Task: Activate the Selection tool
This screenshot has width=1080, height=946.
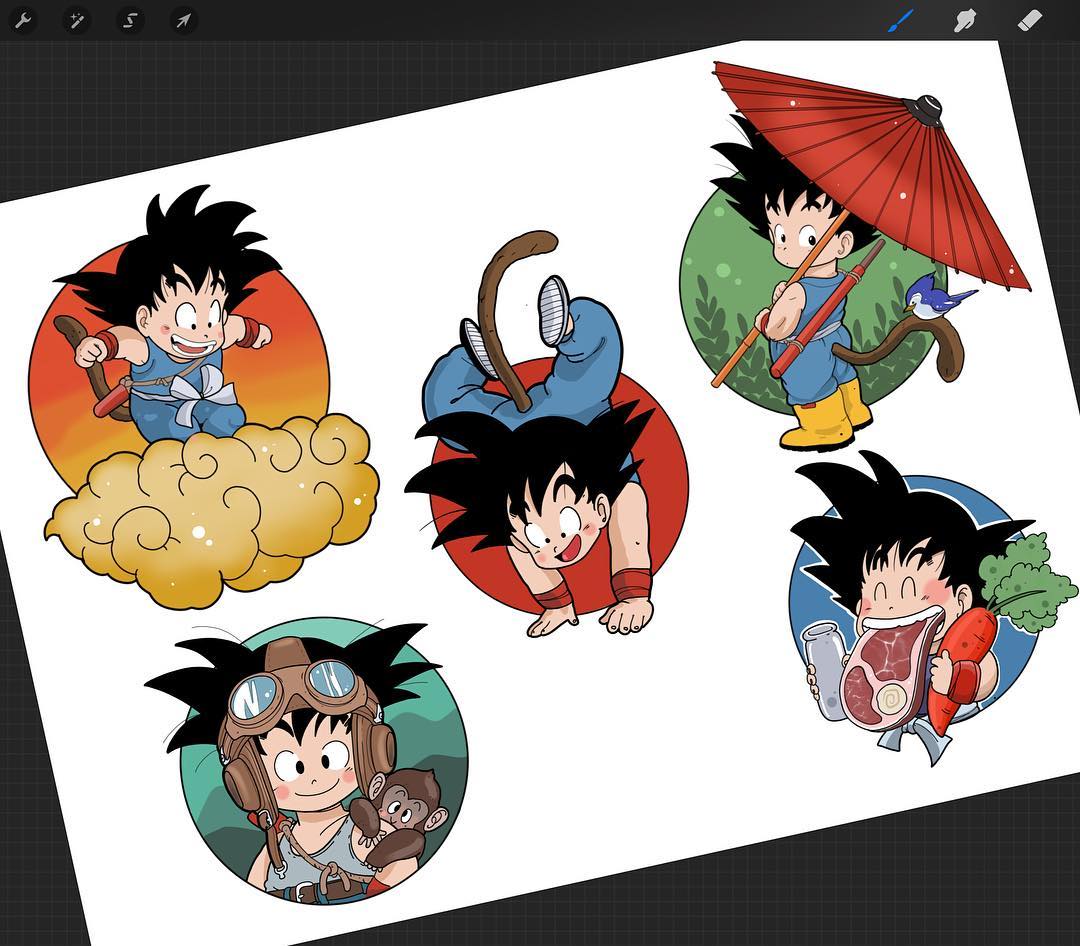Action: pos(129,21)
